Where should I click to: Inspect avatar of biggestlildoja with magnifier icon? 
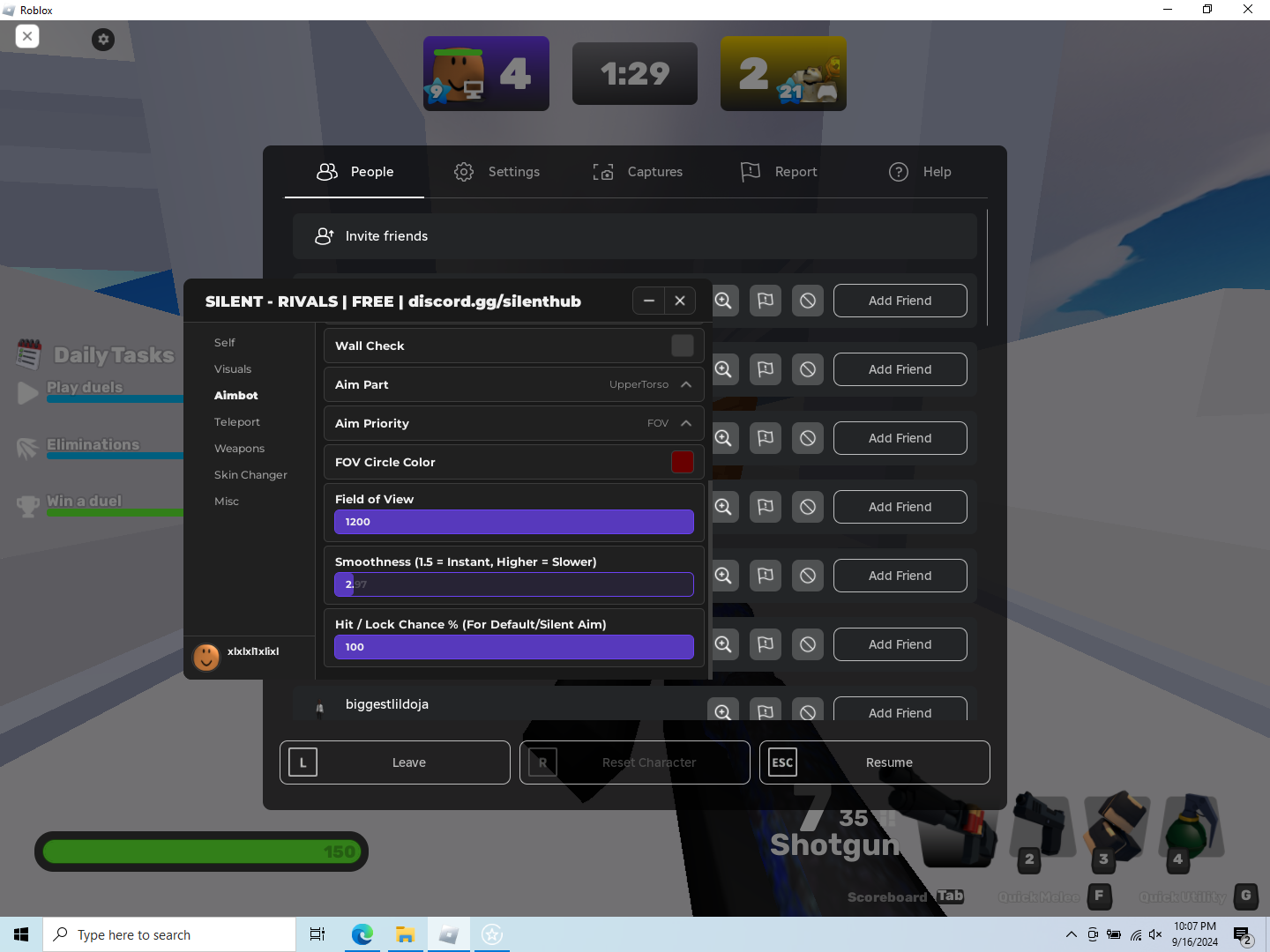tap(723, 712)
